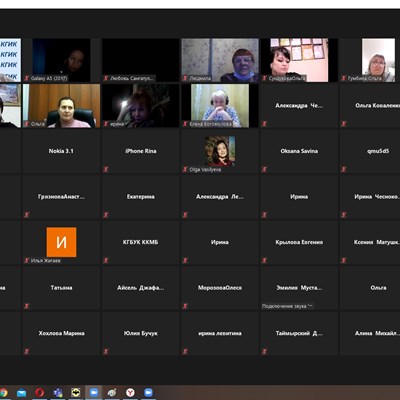Open the Mail app from the taskbar
Image resolution: width=400 pixels, height=400 pixels.
click(22, 393)
